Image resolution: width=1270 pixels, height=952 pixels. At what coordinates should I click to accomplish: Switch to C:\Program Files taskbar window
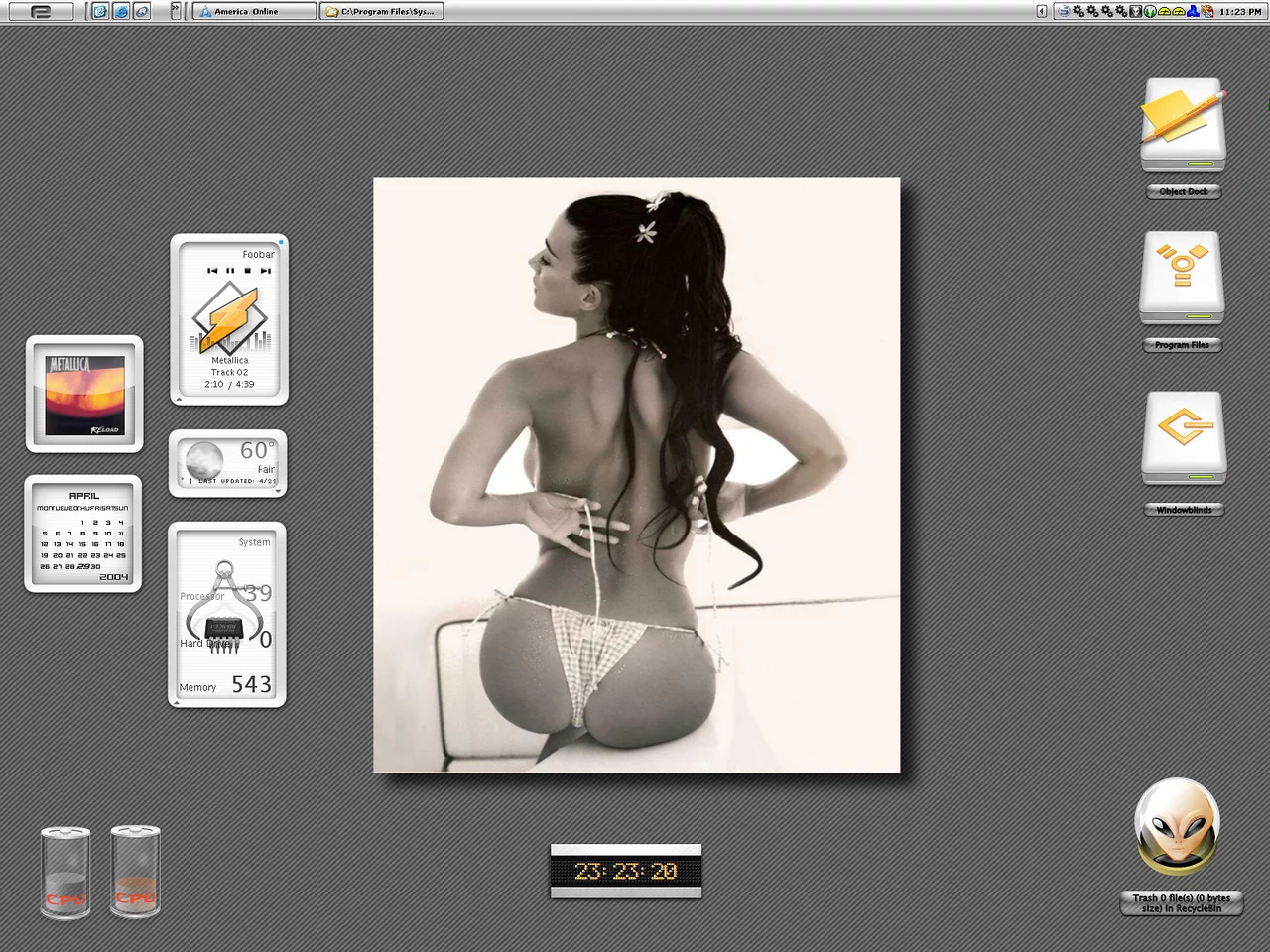pyautogui.click(x=381, y=12)
